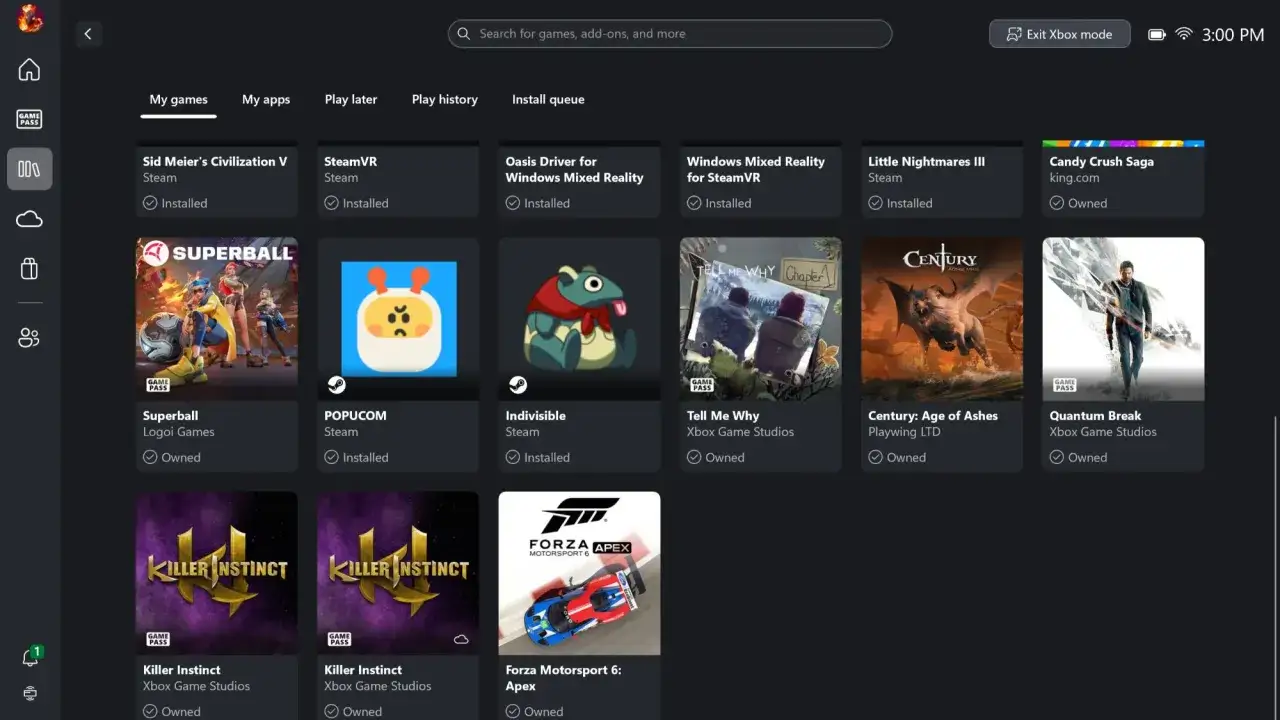Open the Quantum Break cover art
This screenshot has width=1280, height=720.
point(1123,319)
